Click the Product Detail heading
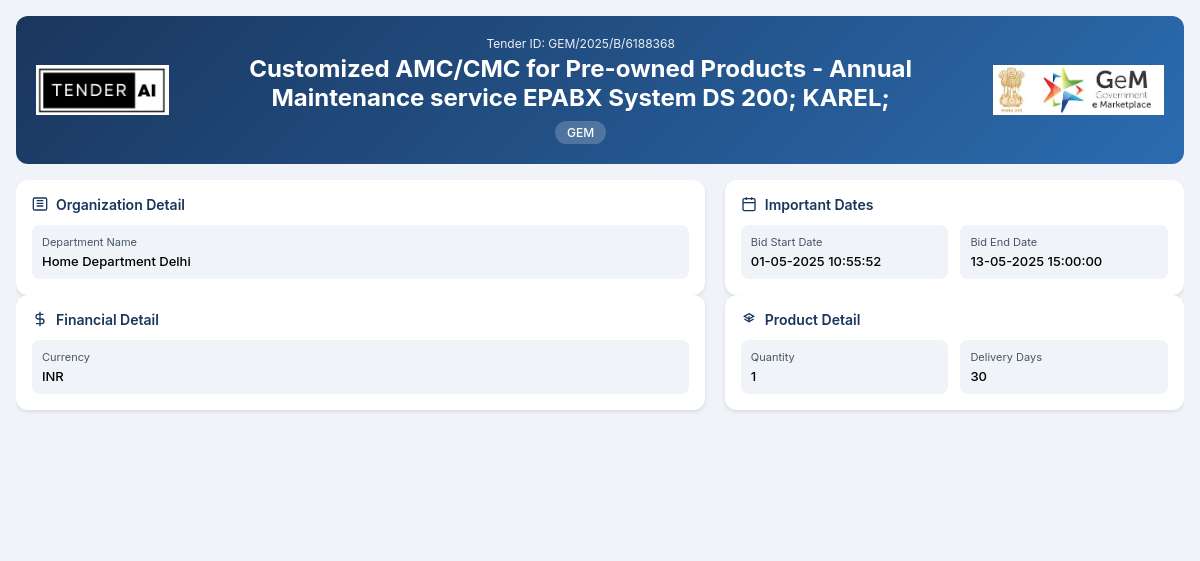 pos(812,320)
